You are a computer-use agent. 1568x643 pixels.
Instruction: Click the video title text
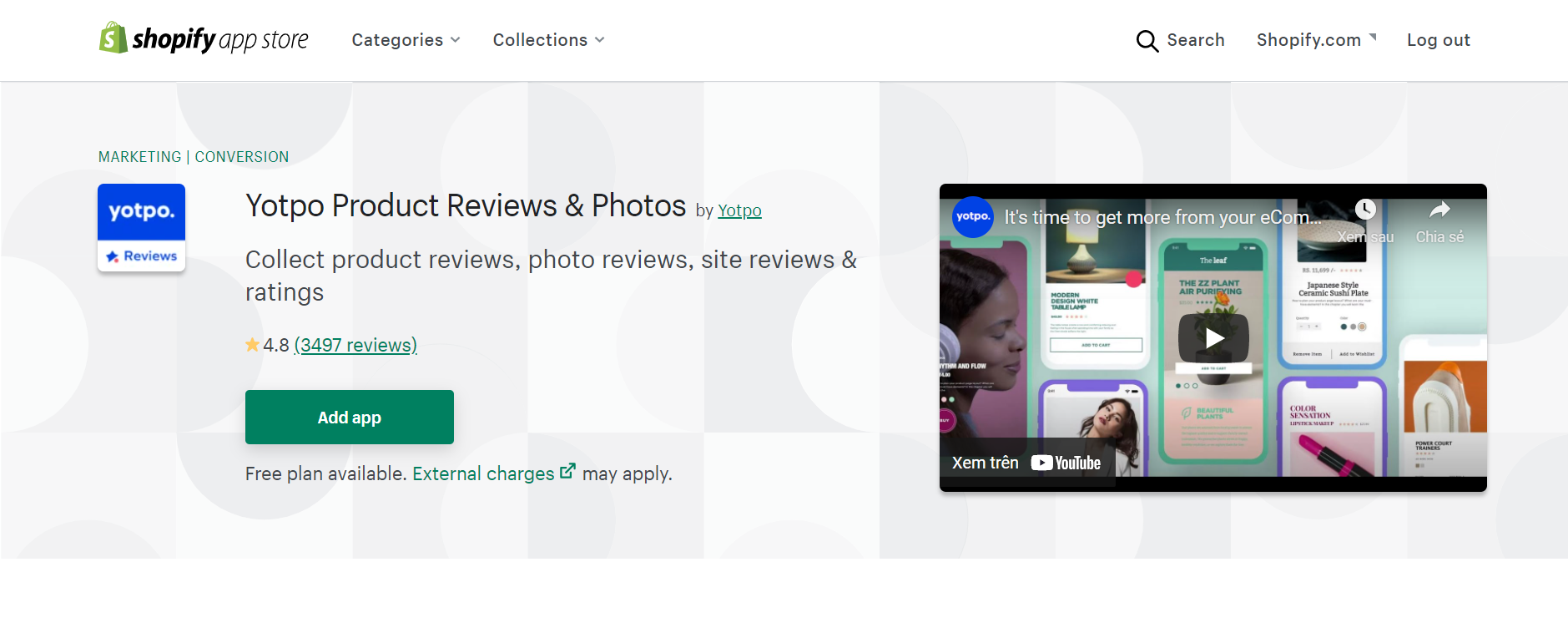pyautogui.click(x=1162, y=217)
